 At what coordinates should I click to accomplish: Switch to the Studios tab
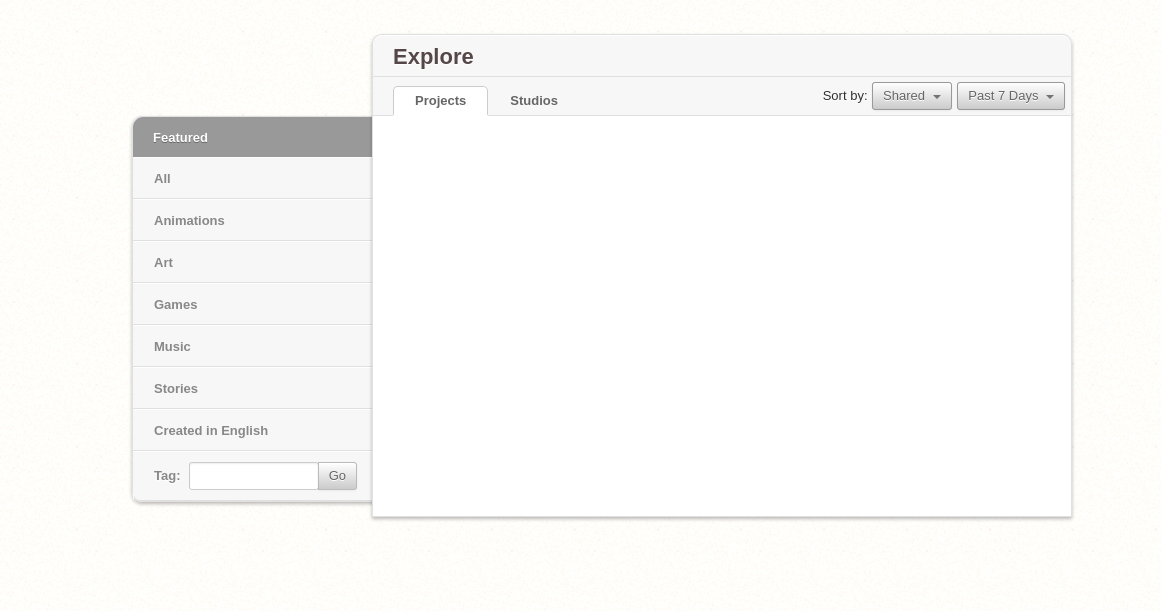tap(533, 100)
